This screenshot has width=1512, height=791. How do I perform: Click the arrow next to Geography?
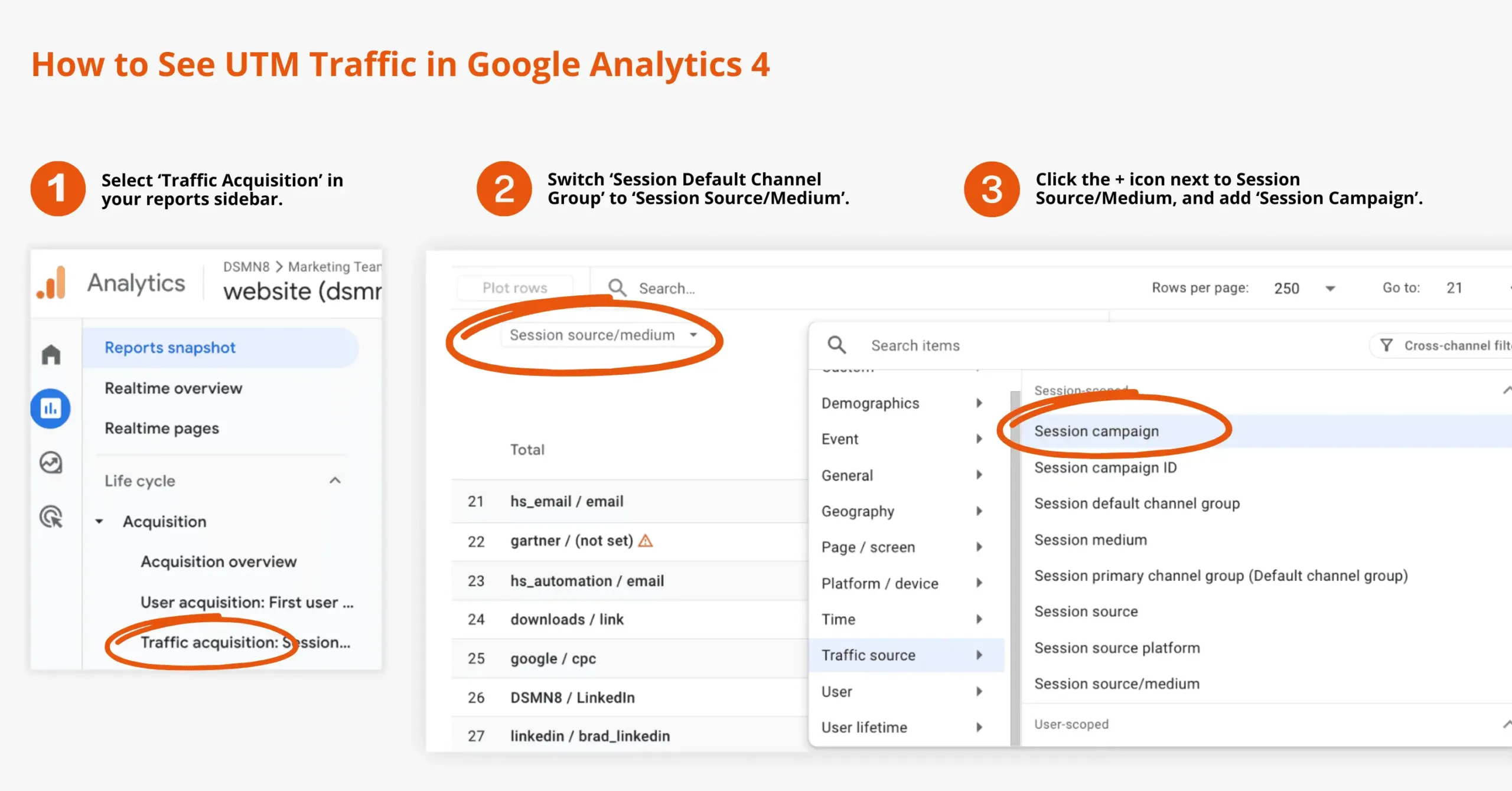979,511
